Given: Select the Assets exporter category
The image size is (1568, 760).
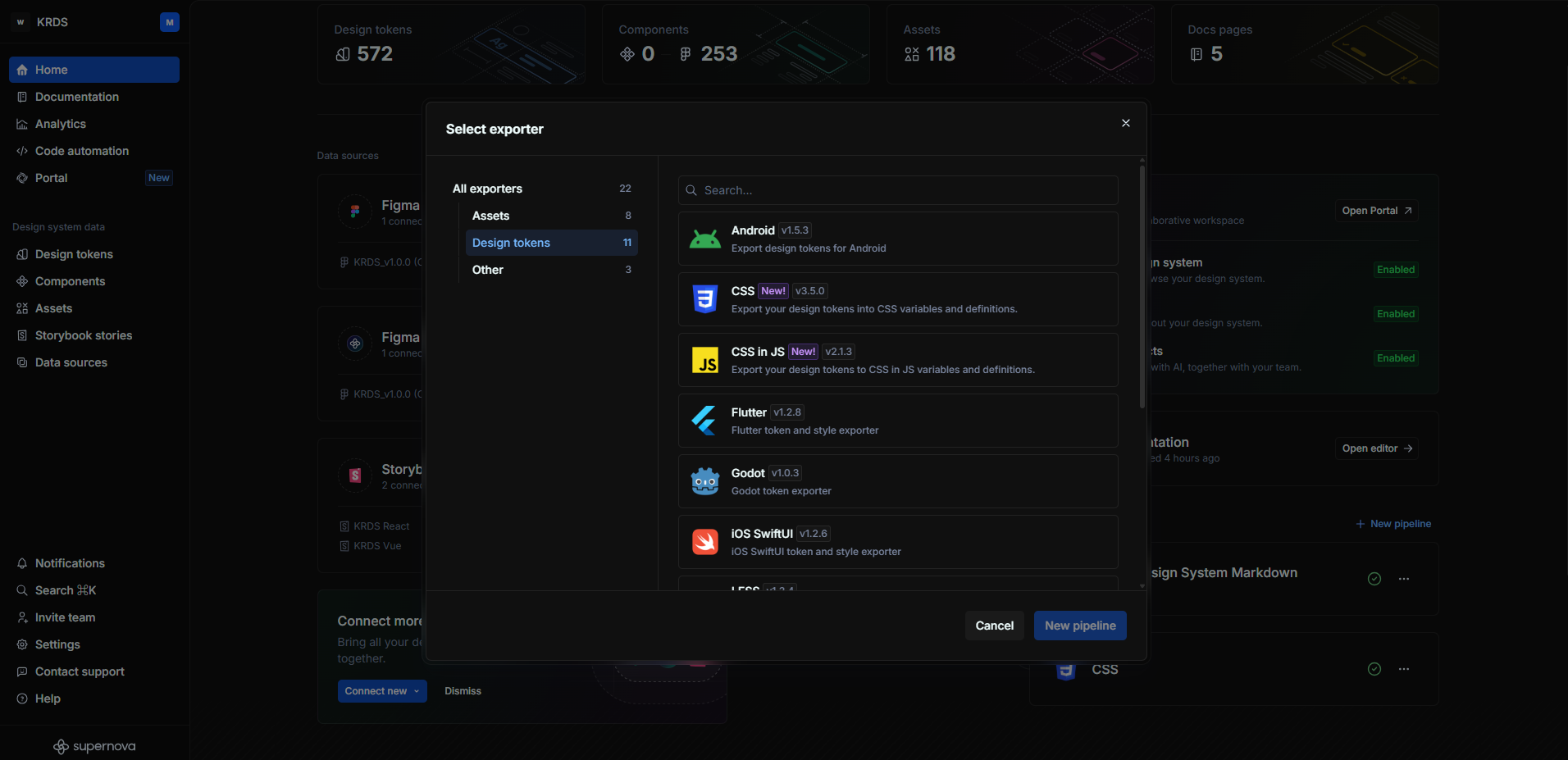Looking at the screenshot, I should [490, 216].
